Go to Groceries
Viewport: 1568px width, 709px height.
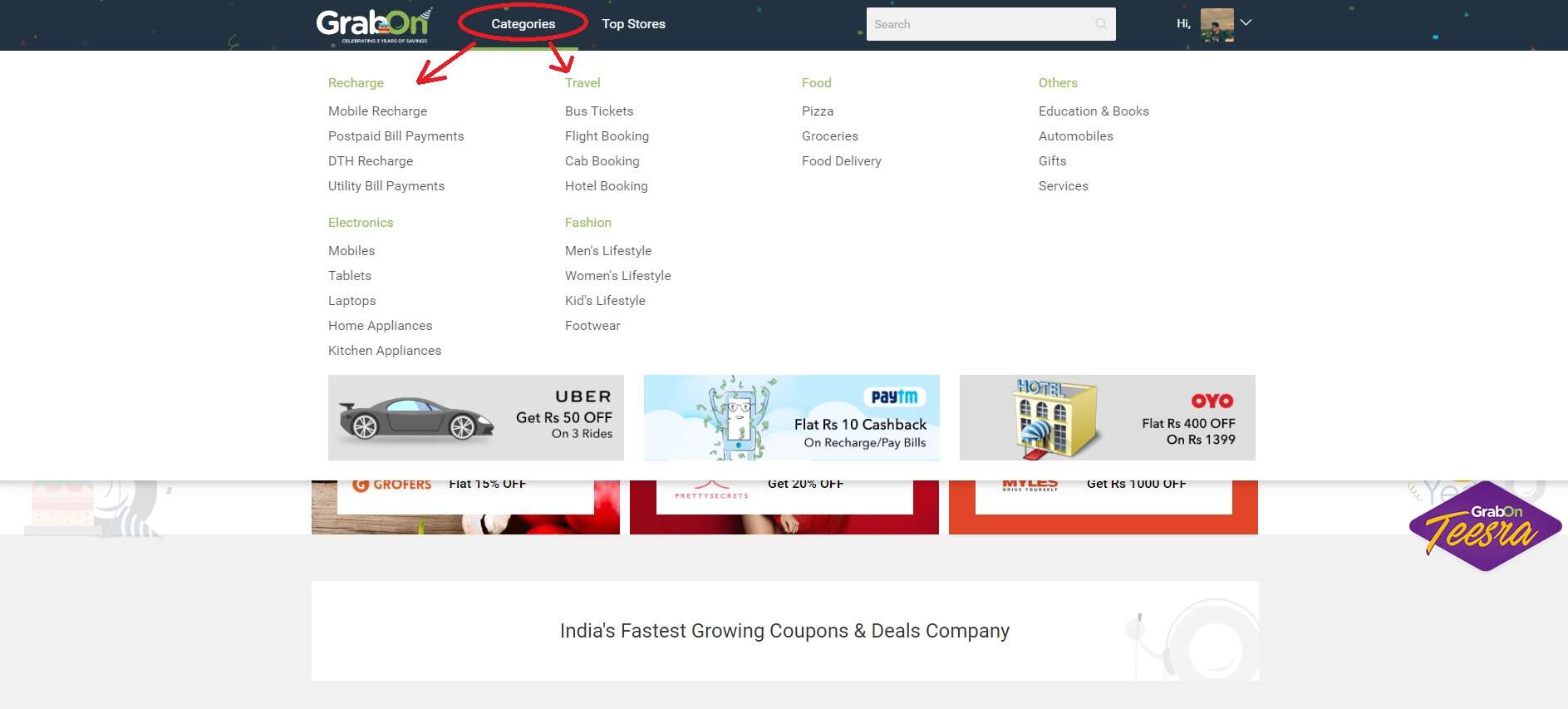(830, 136)
